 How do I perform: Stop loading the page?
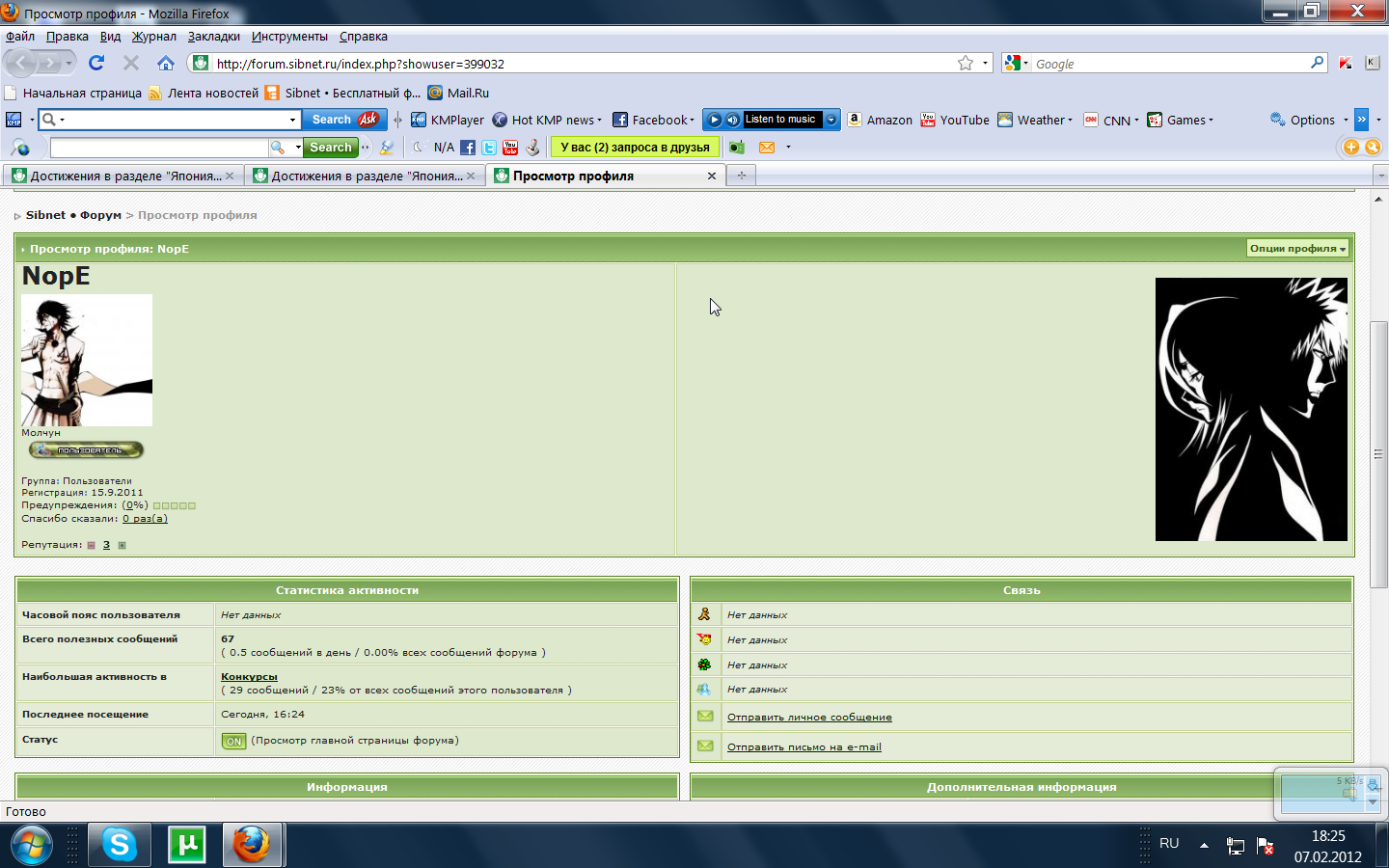pyautogui.click(x=131, y=63)
